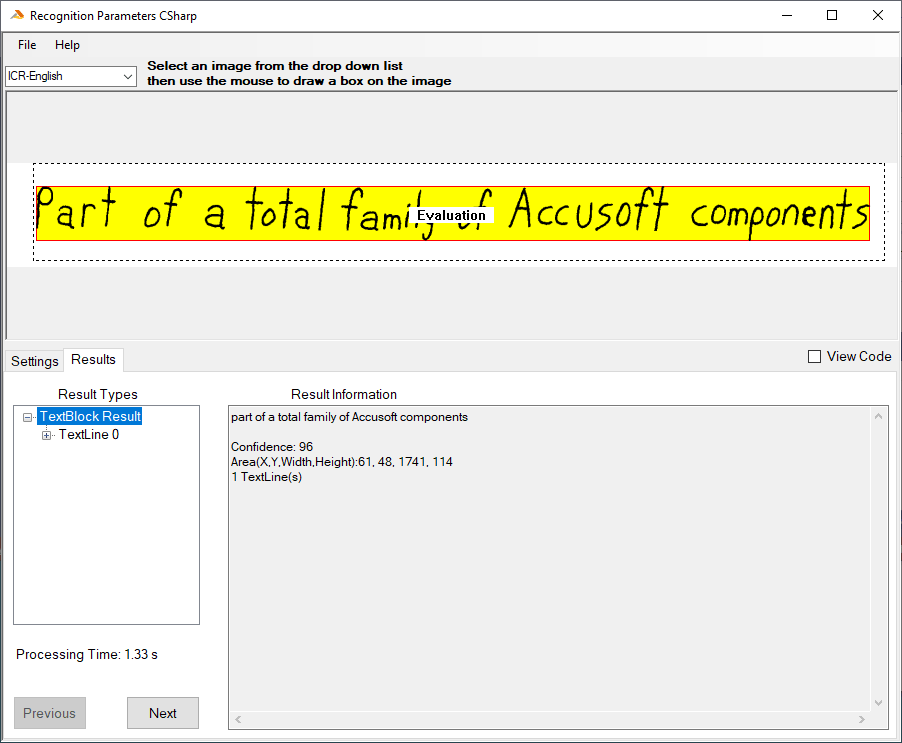The image size is (902, 743).
Task: Switch to the Settings tab
Action: [35, 361]
